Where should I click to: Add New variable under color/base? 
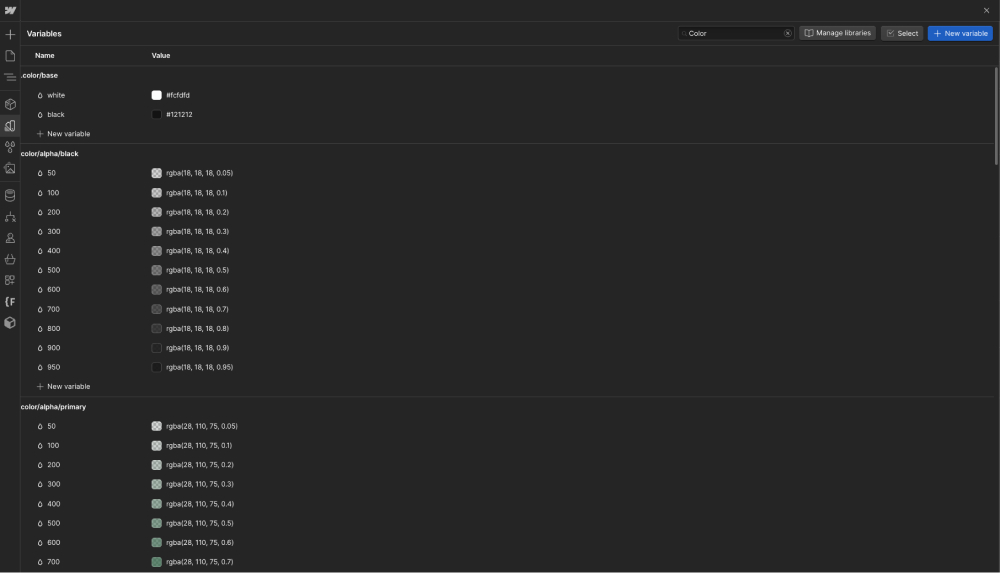click(63, 134)
